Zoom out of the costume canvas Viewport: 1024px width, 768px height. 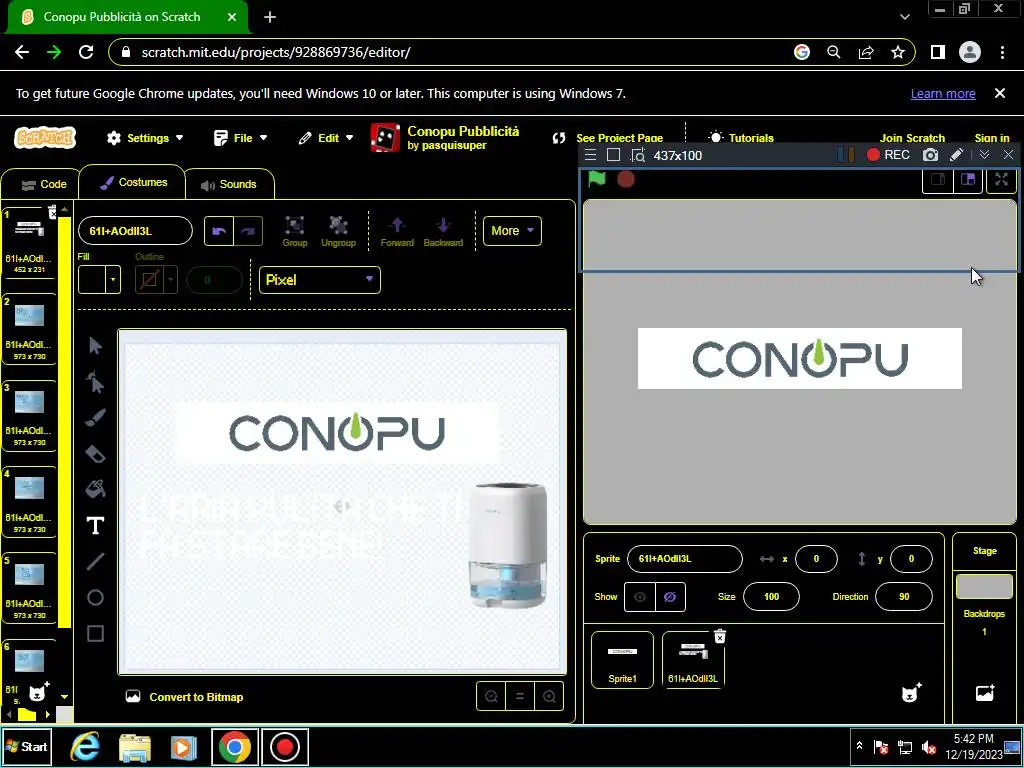(x=491, y=697)
